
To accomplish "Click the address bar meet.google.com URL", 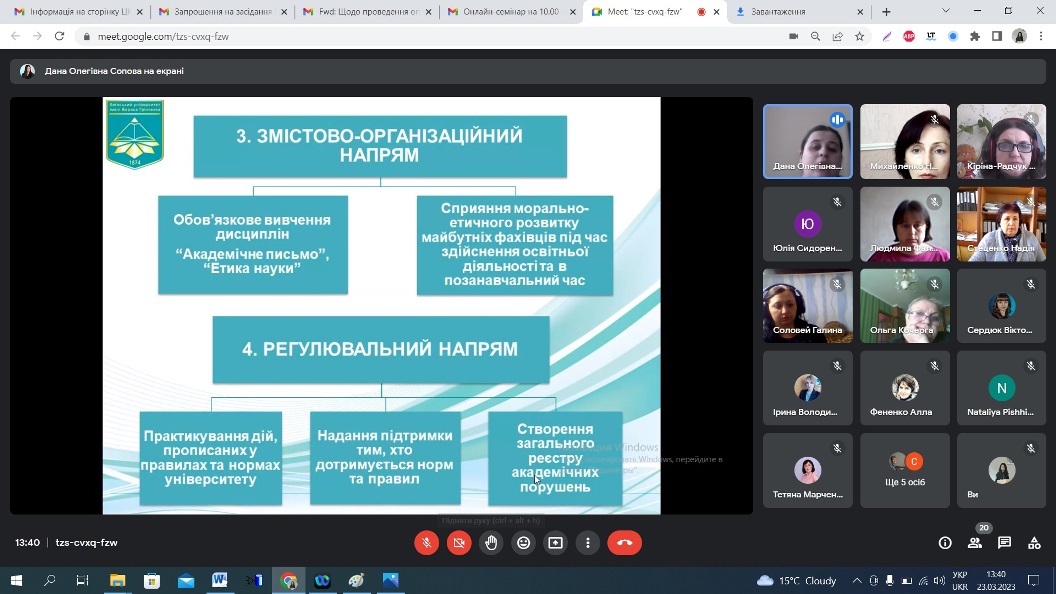I will click(x=163, y=36).
